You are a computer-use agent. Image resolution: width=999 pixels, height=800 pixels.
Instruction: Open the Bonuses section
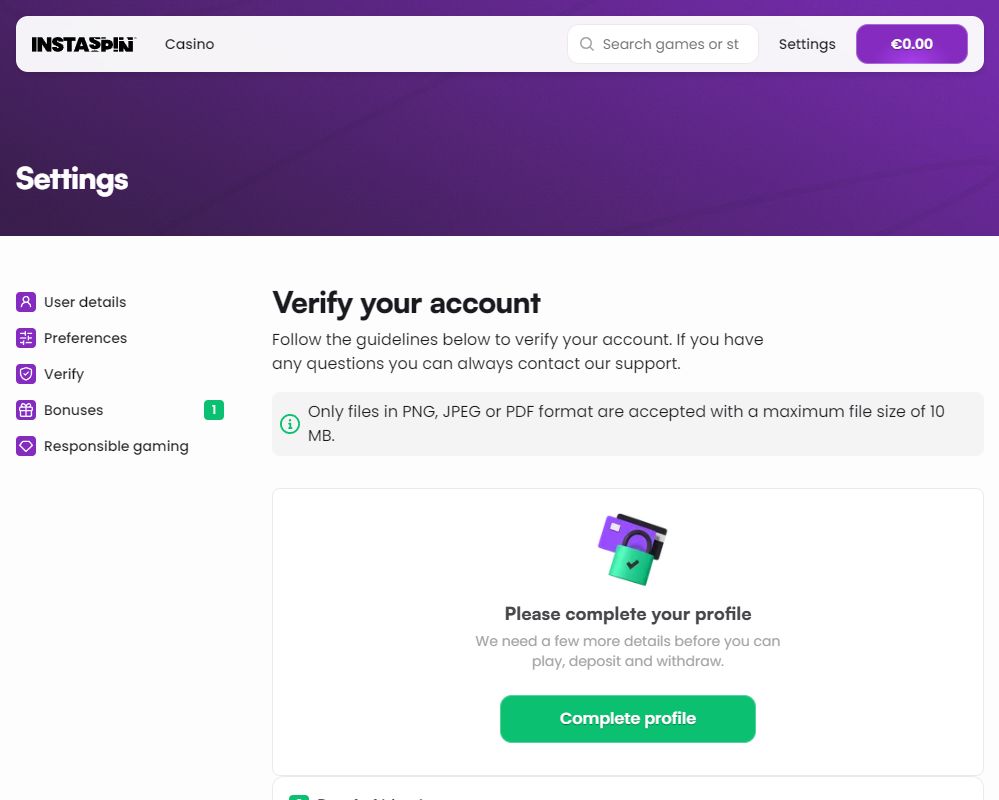click(x=74, y=410)
